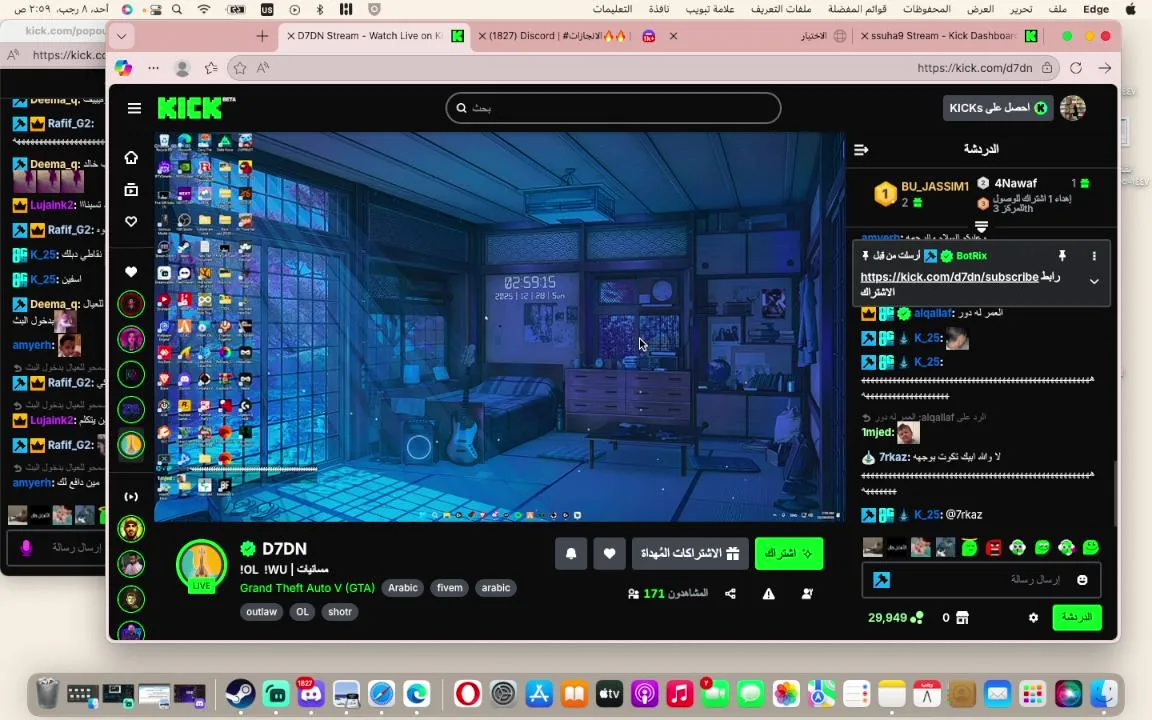
Task: Click the pin icon on BotRix message
Action: pyautogui.click(x=1062, y=256)
